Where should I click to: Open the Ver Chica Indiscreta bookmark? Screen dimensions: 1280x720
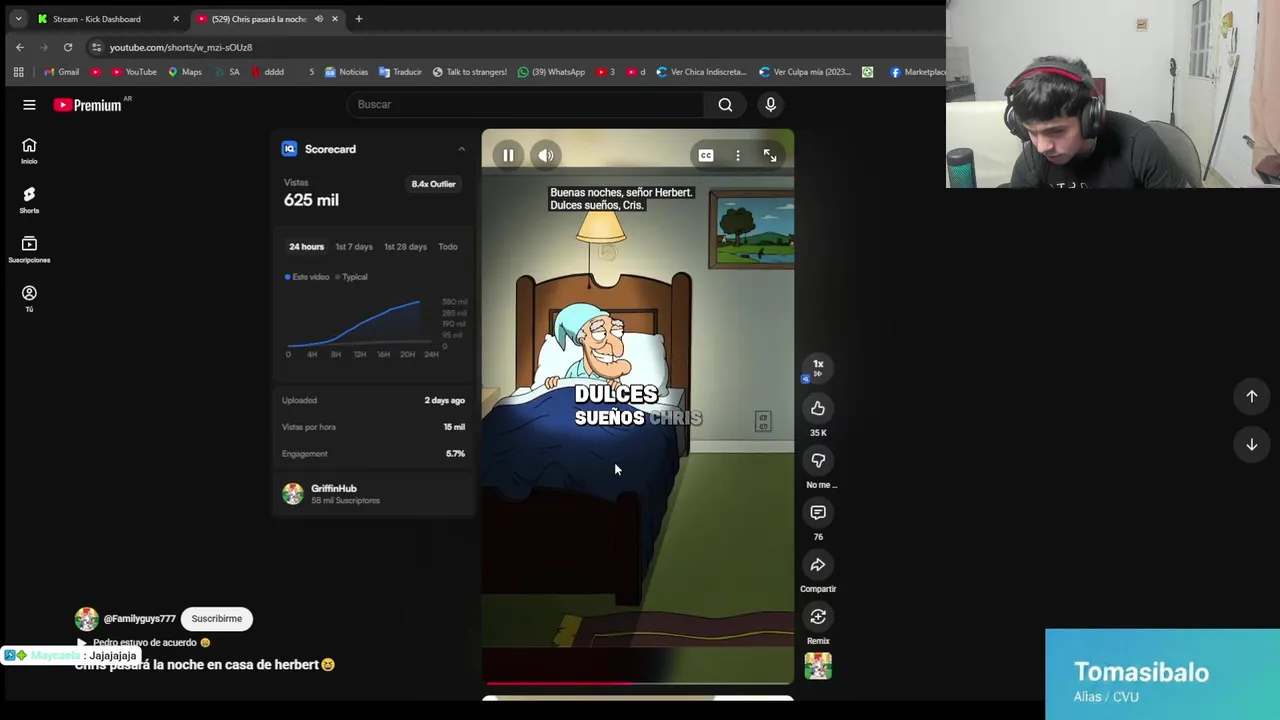point(701,72)
